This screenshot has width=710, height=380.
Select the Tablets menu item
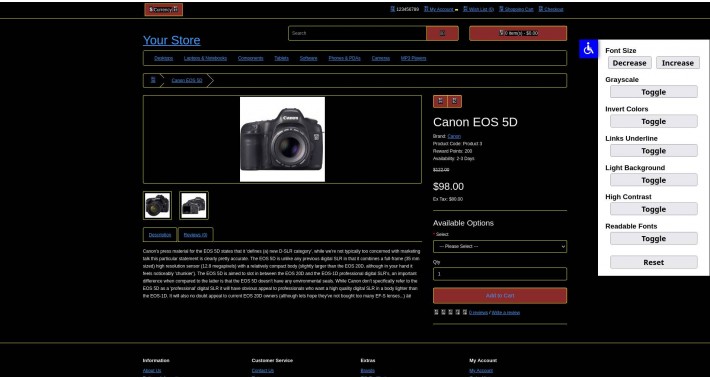click(x=281, y=58)
